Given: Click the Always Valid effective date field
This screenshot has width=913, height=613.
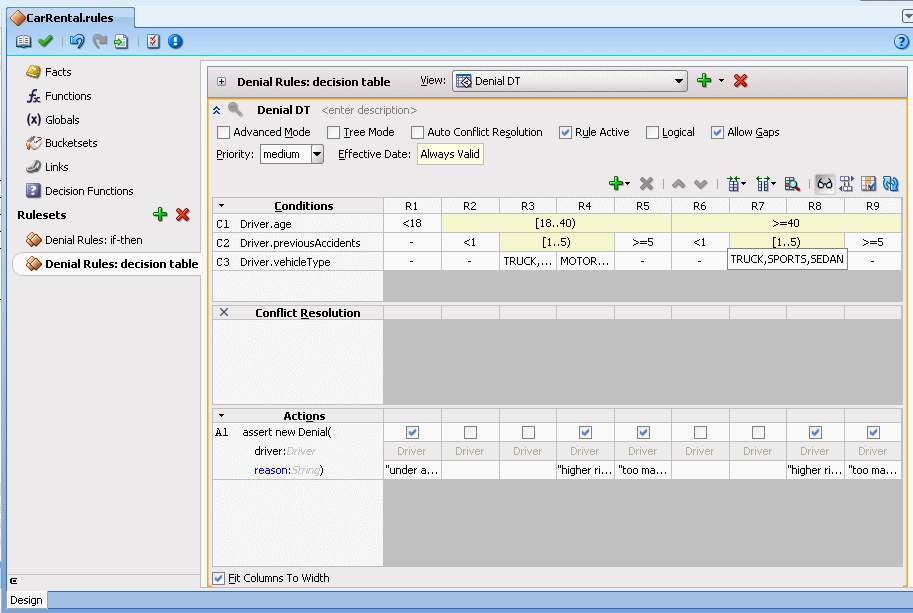Looking at the screenshot, I should pos(450,154).
